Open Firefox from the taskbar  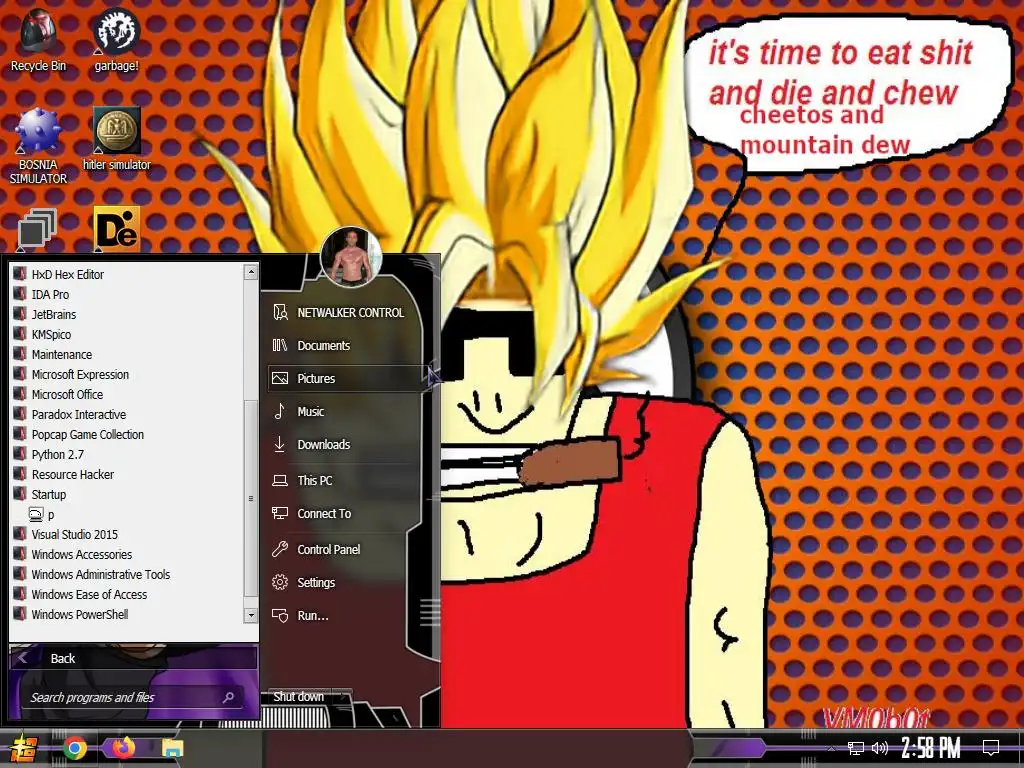pos(123,748)
